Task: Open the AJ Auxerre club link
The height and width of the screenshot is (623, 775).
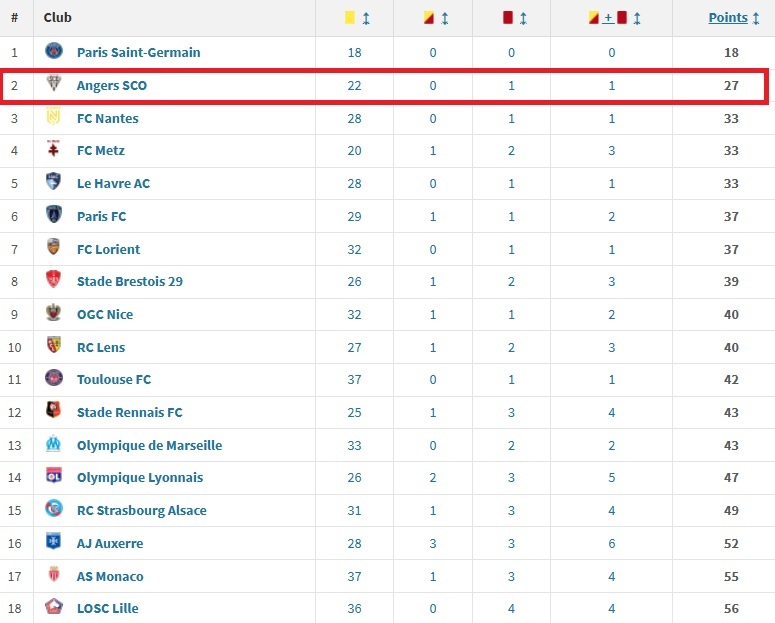Action: (110, 543)
